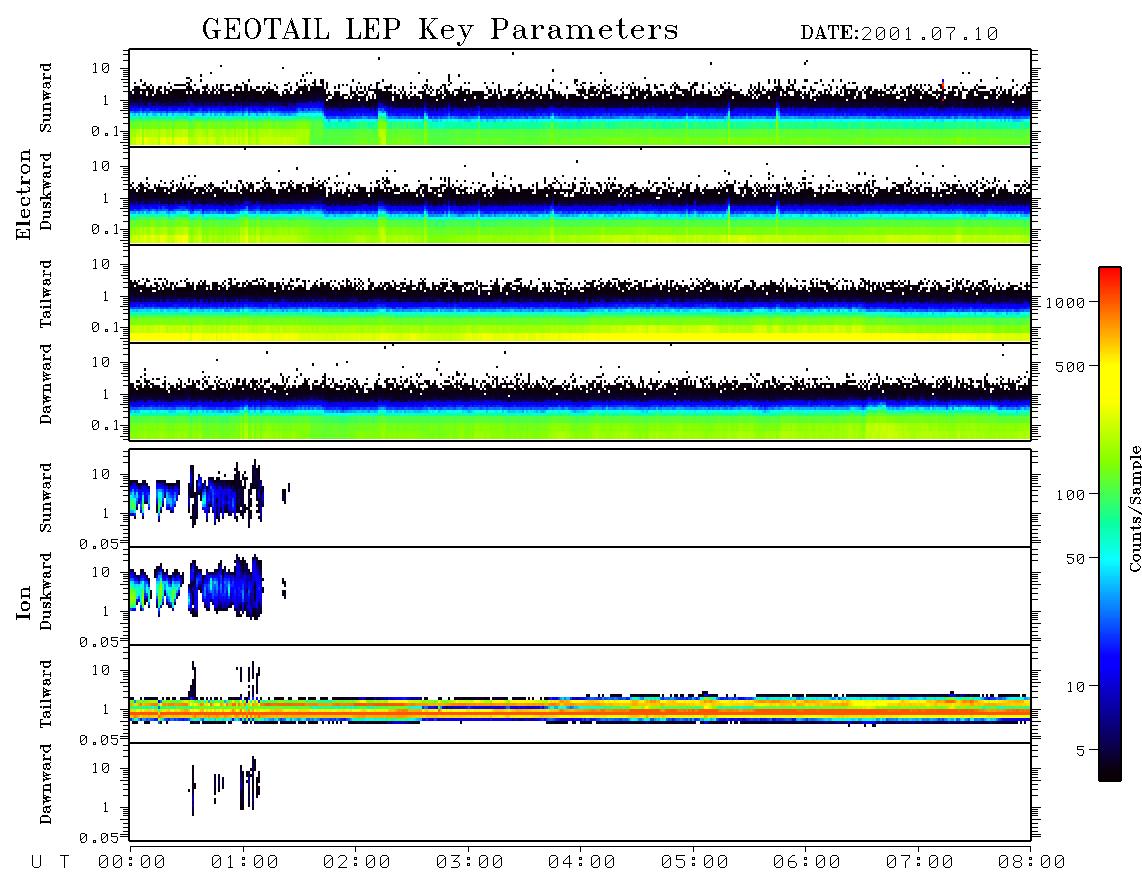Image resolution: width=1142 pixels, height=880 pixels.
Task: Click the 05:00 time axis label
Action: tap(694, 863)
